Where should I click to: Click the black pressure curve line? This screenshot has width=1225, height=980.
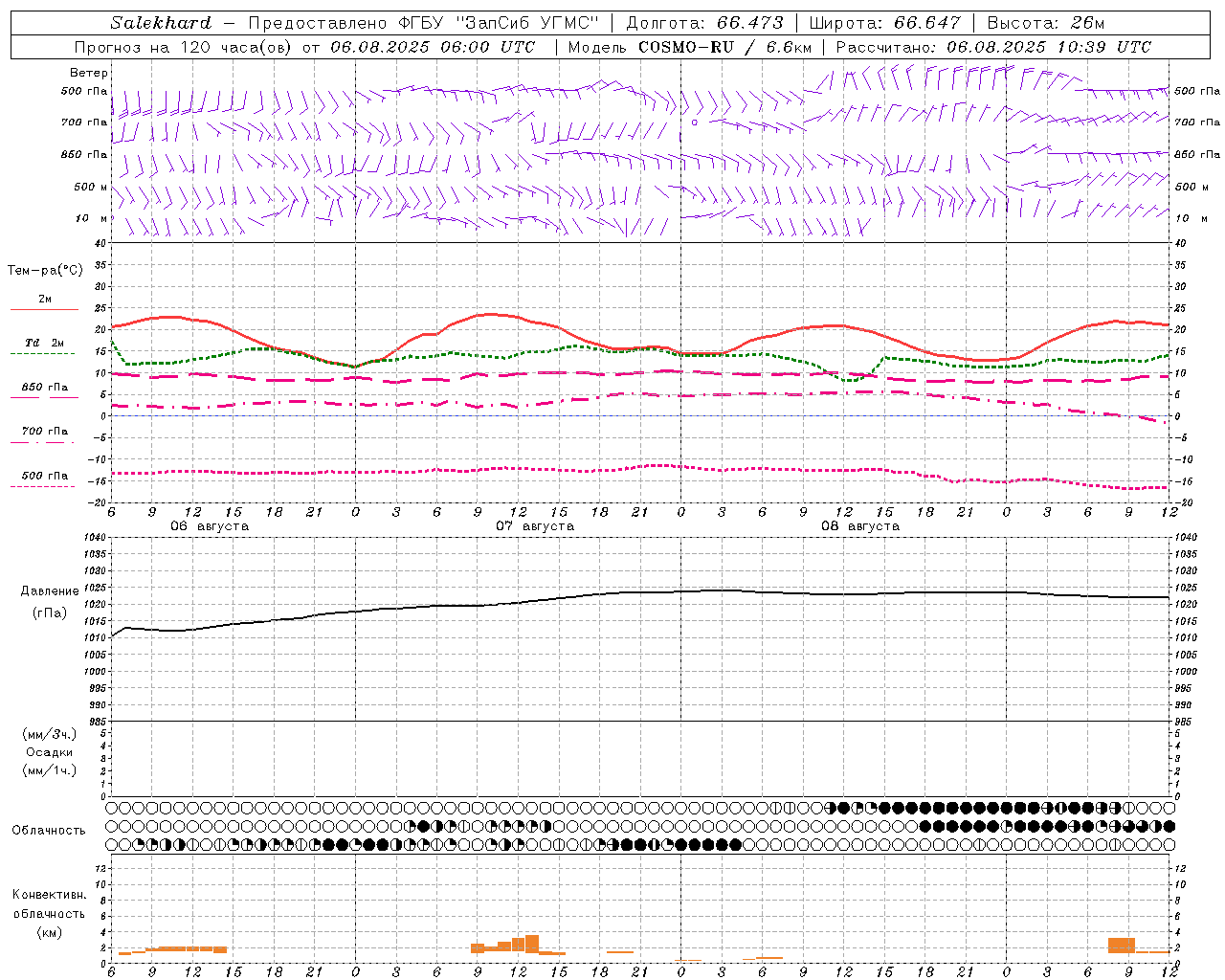tap(640, 592)
